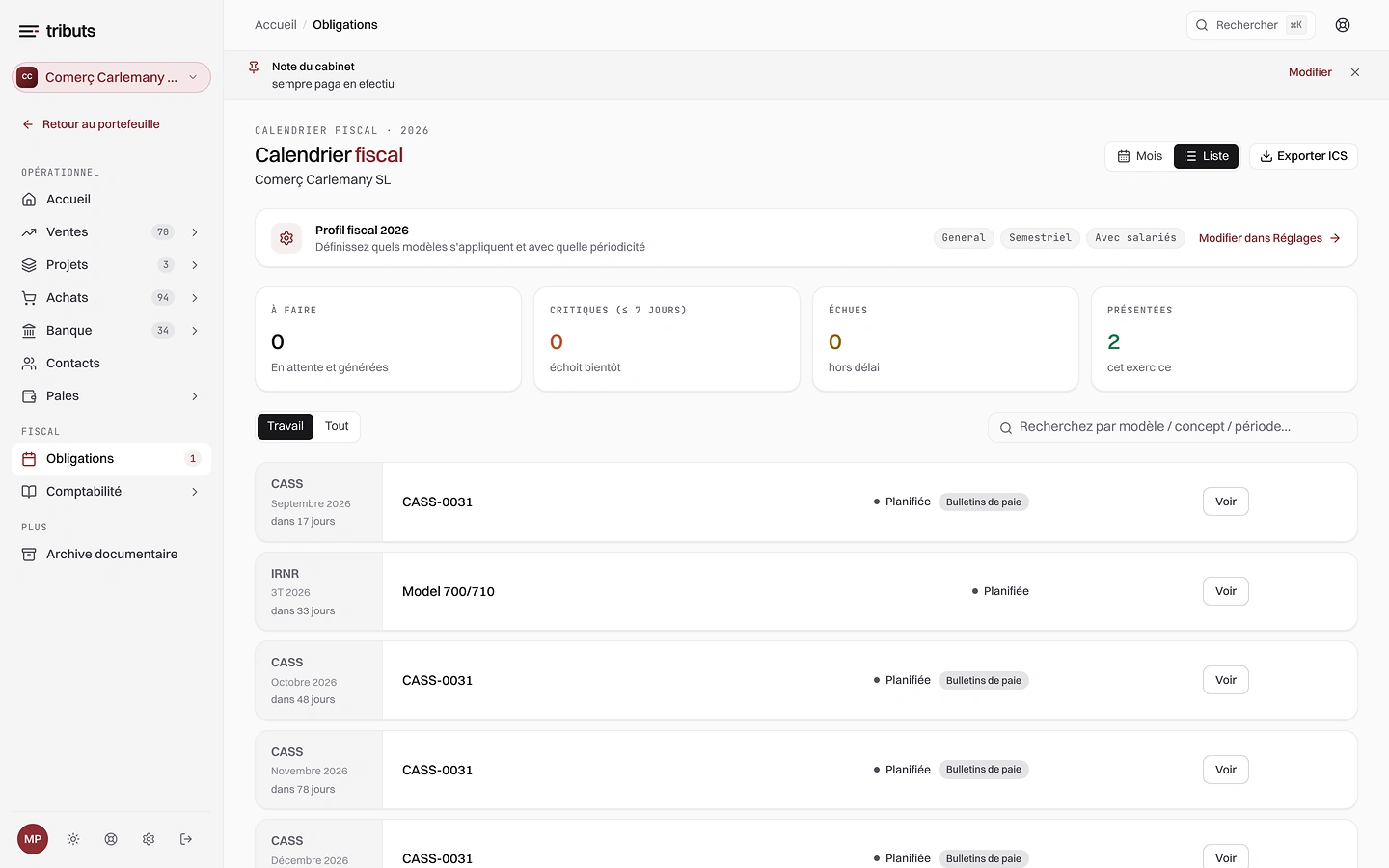This screenshot has height=868, width=1389.
Task: Open Contacts in the sidebar
Action: point(111,364)
